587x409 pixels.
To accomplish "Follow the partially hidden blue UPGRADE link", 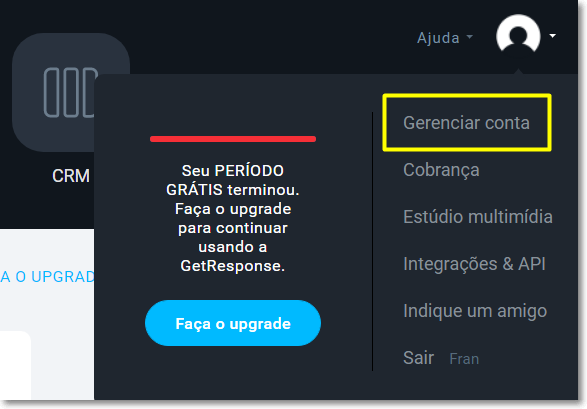I will tap(47, 277).
